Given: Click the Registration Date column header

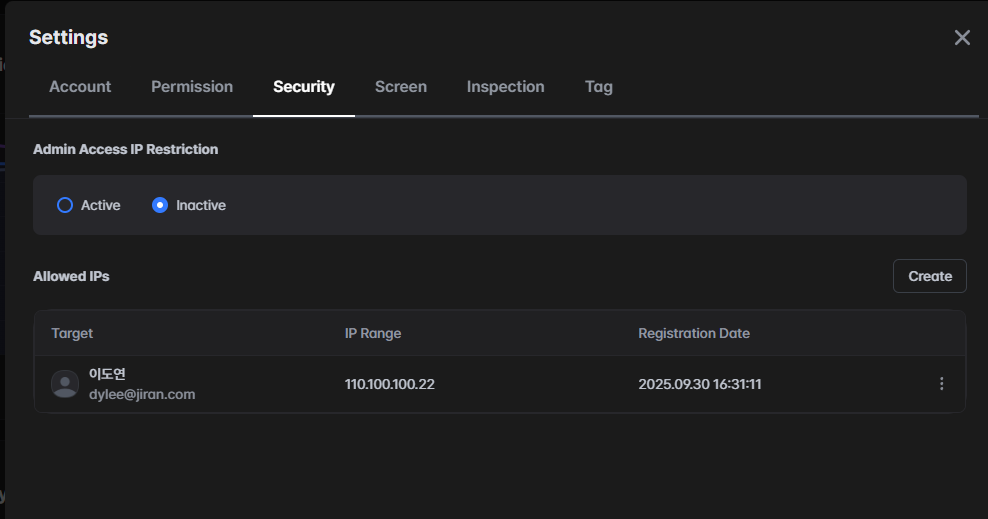Looking at the screenshot, I should click(x=694, y=333).
